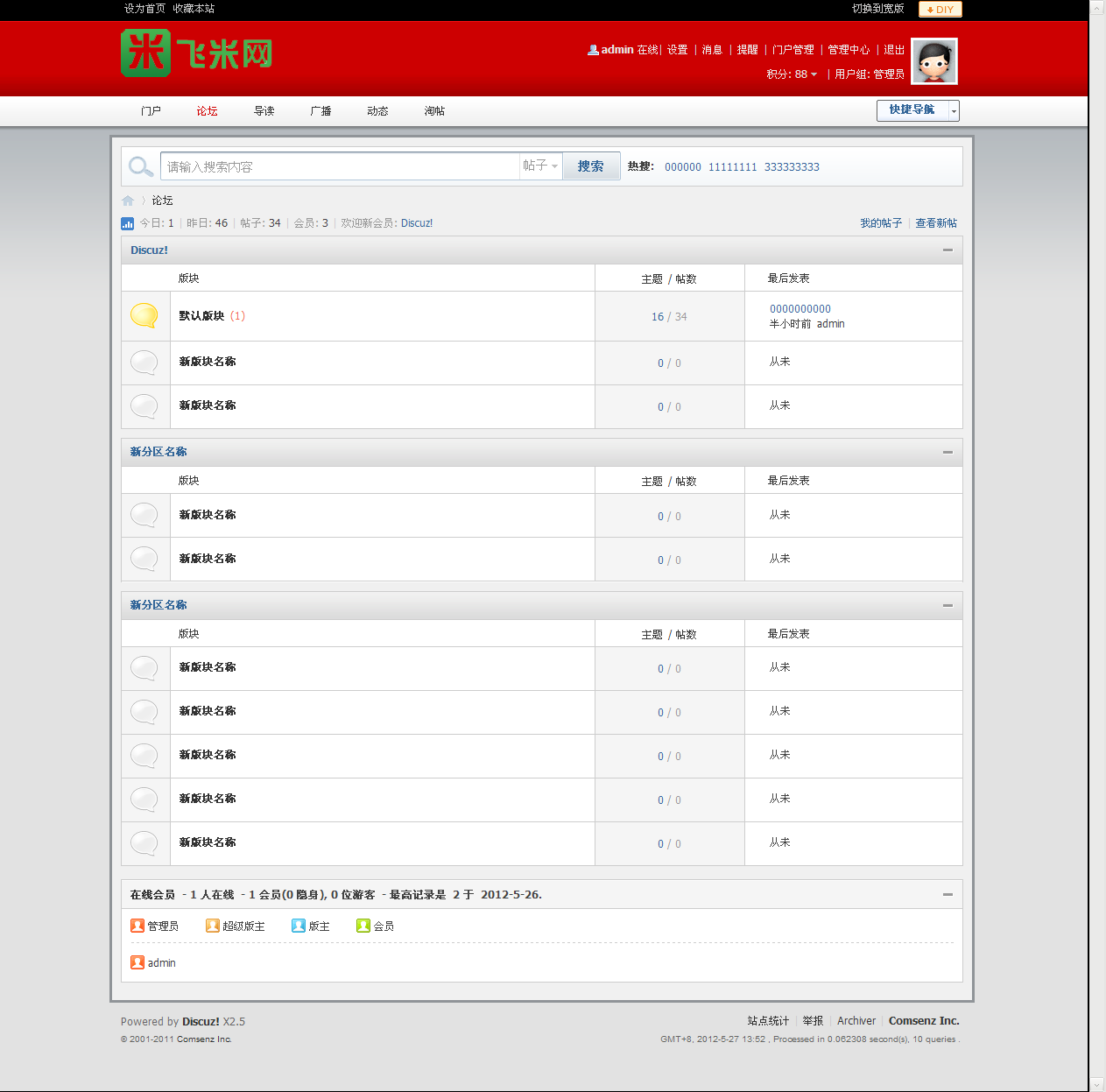This screenshot has width=1106, height=1092.
Task: Open the 消息 messages link
Action: coord(713,50)
